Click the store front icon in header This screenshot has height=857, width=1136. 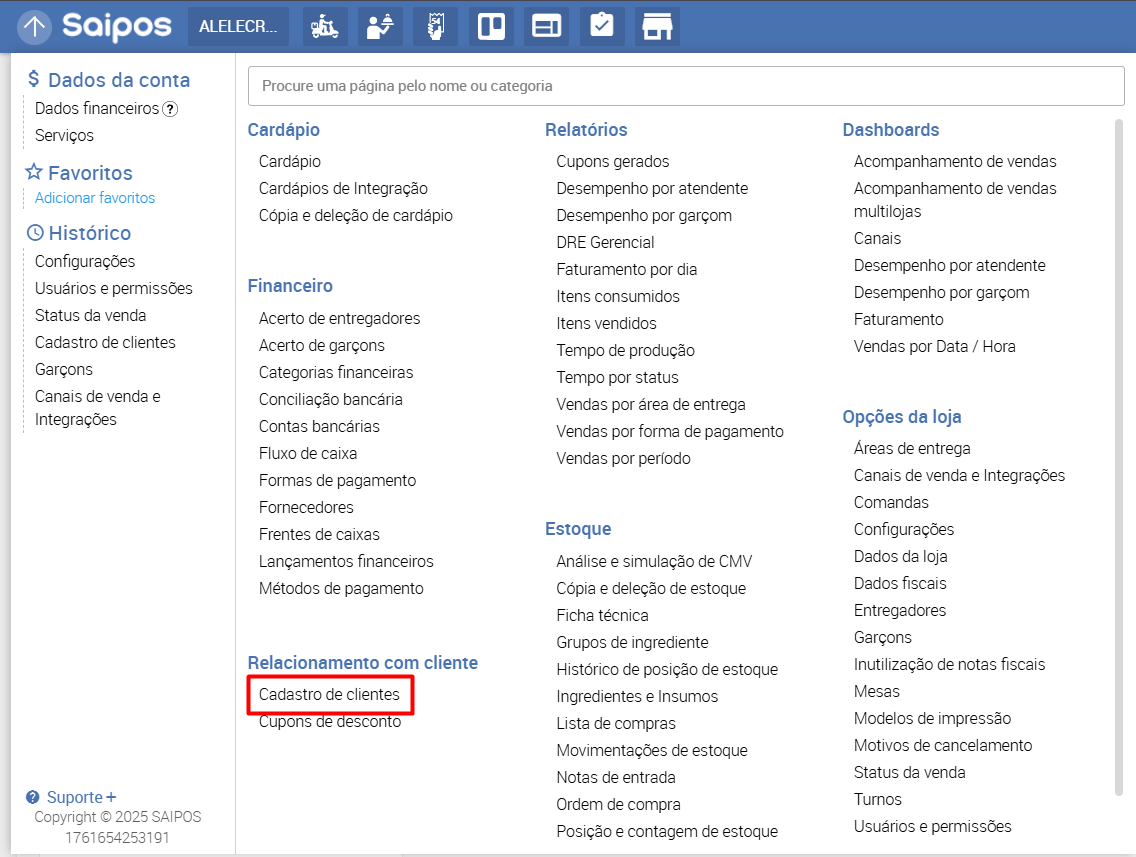[x=657, y=27]
